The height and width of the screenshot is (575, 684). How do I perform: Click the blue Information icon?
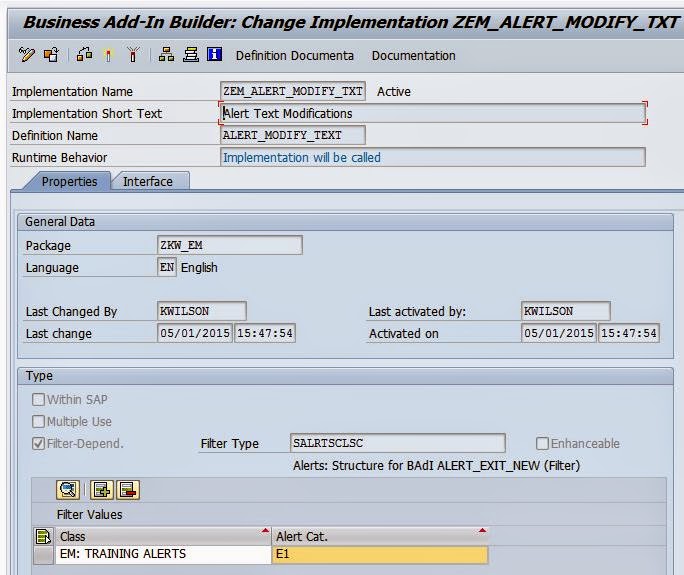coord(214,55)
